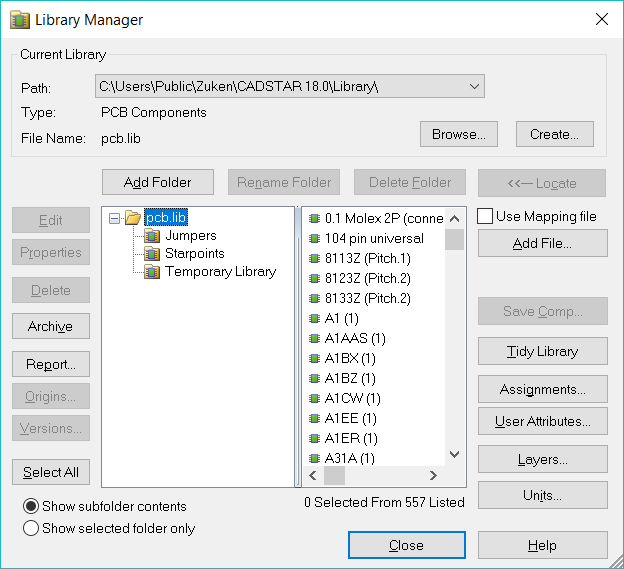Click the component icon next to A1BX (1)
624x569 pixels.
[314, 359]
